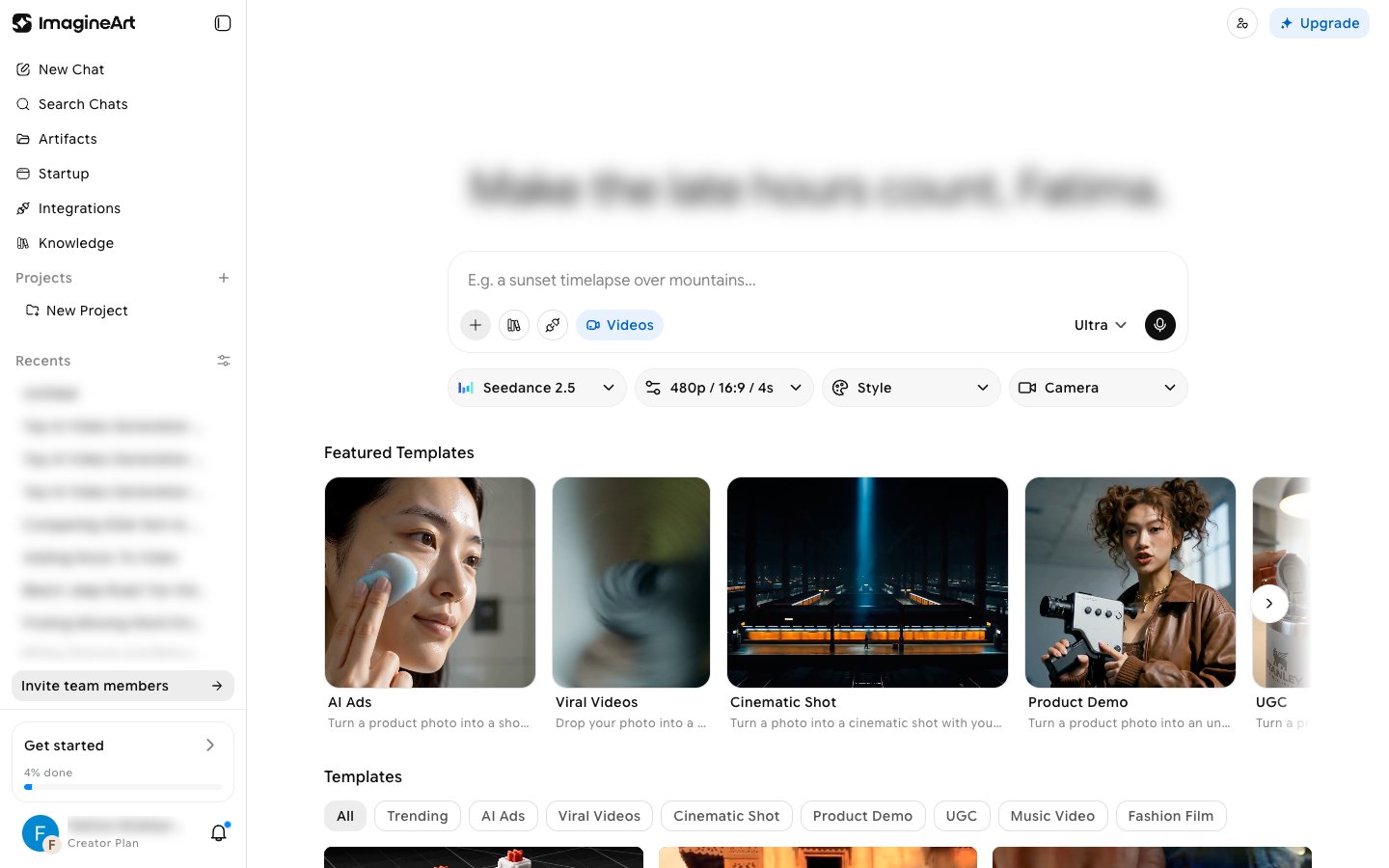The width and height of the screenshot is (1389, 868).
Task: Click the ImagineArt logo
Action: (74, 23)
